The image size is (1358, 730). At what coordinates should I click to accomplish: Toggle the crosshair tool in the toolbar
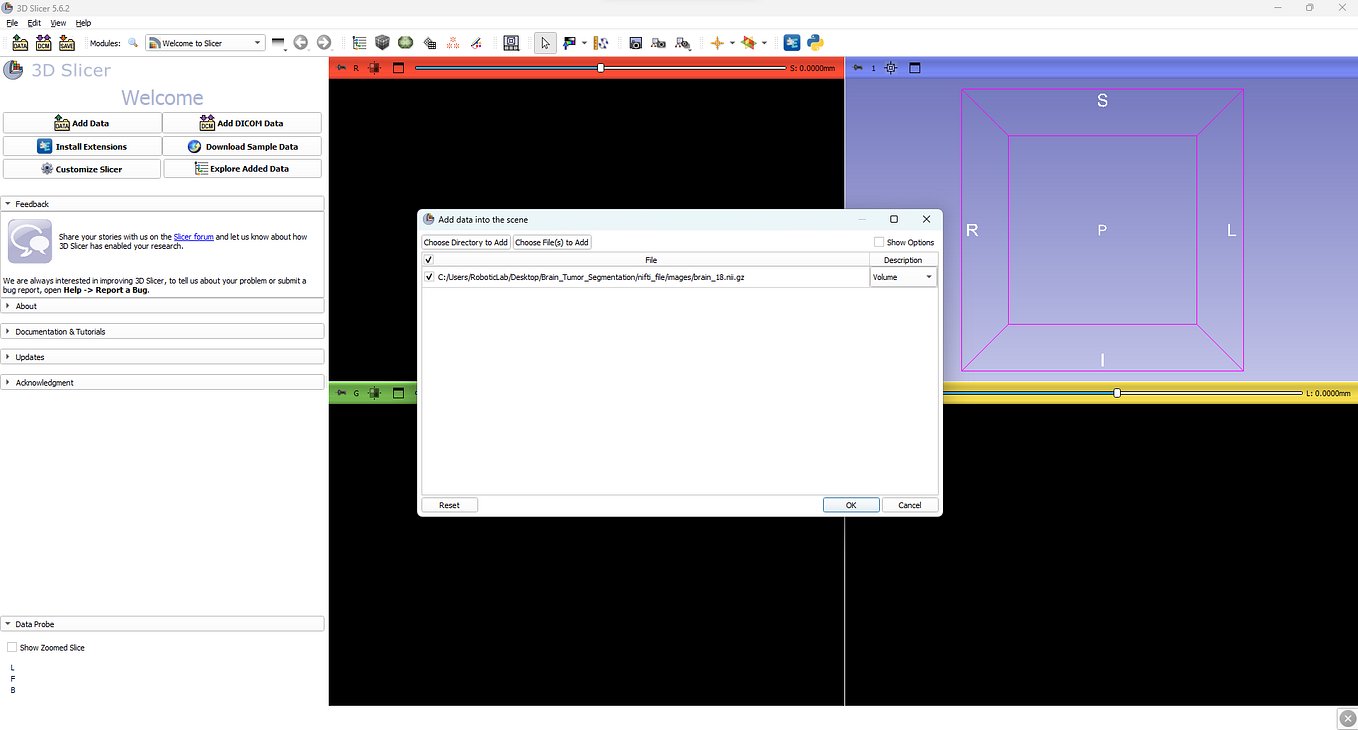719,42
